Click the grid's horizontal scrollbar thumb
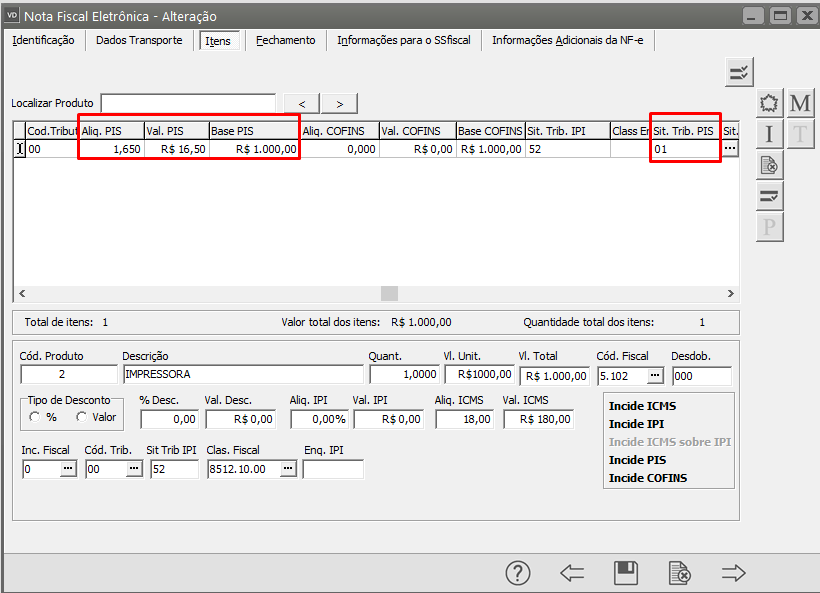The image size is (820, 593). pyautogui.click(x=389, y=293)
